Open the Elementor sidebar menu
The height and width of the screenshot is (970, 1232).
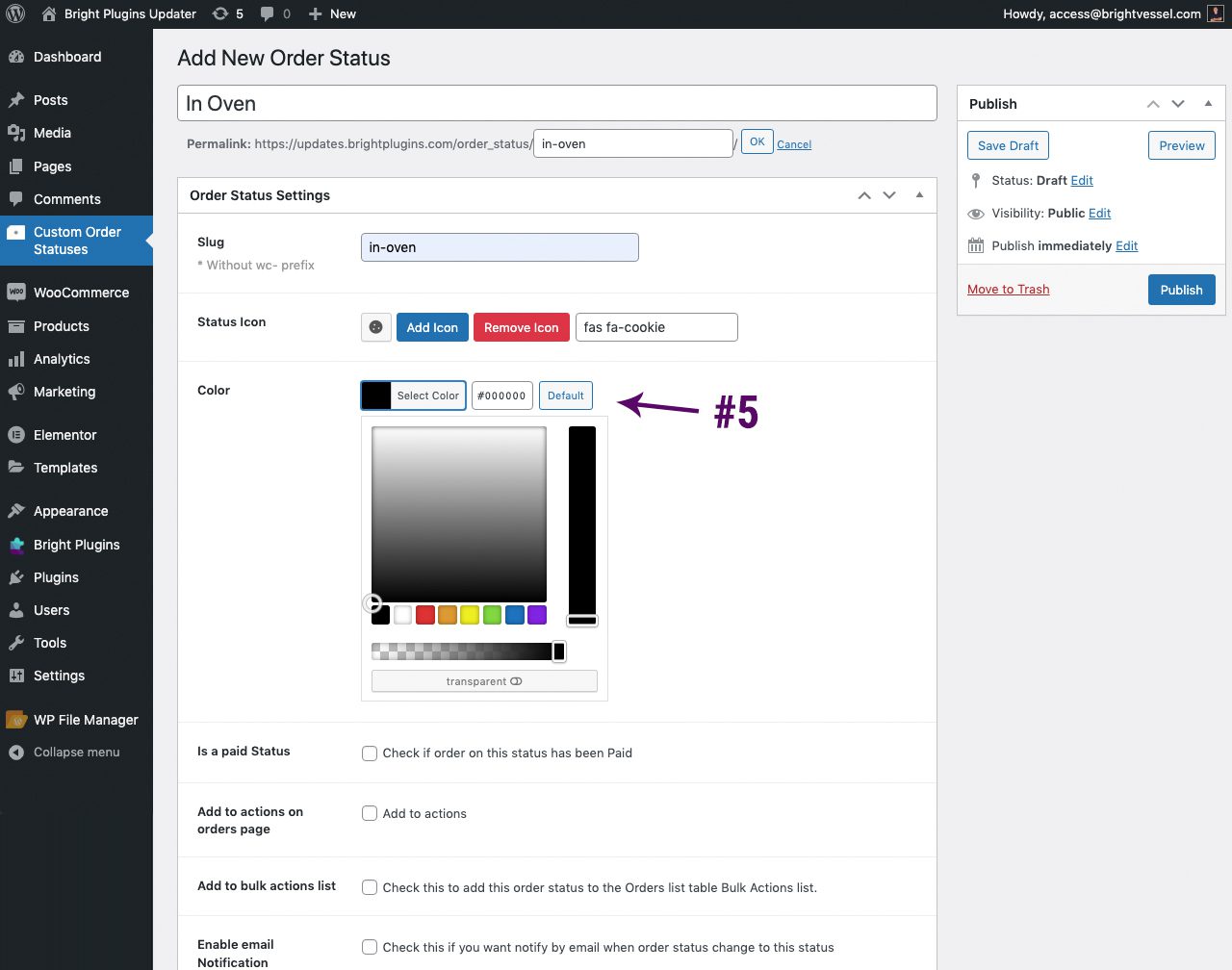64,435
